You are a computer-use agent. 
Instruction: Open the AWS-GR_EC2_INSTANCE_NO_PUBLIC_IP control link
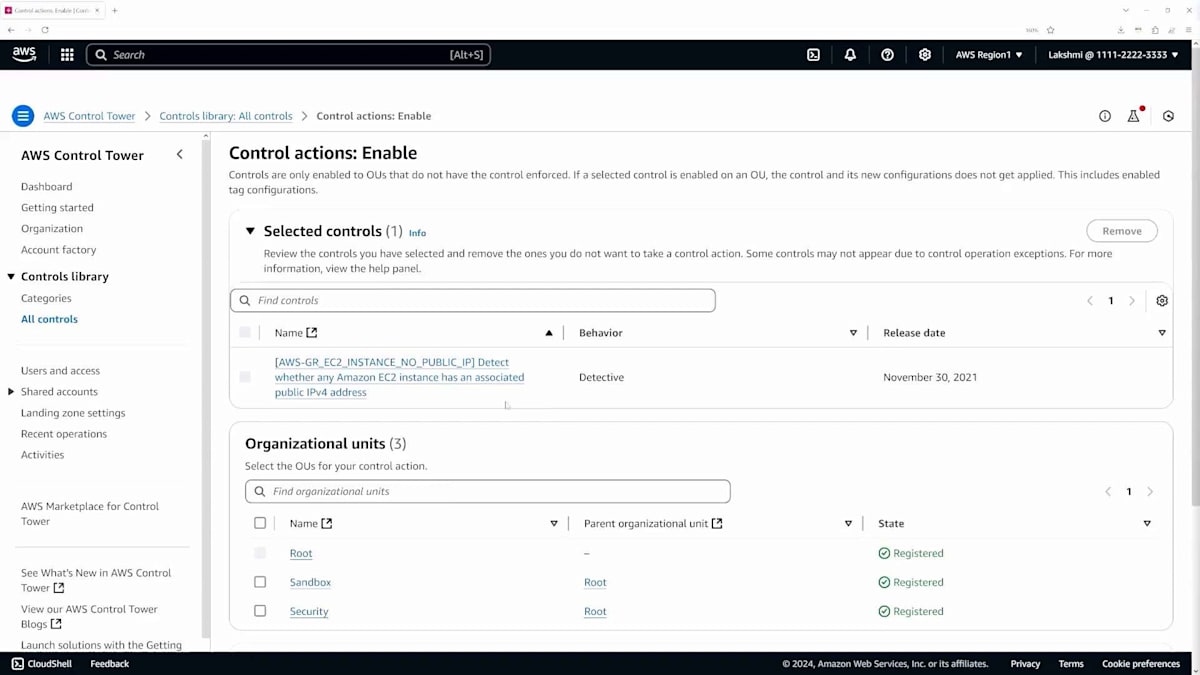point(399,377)
